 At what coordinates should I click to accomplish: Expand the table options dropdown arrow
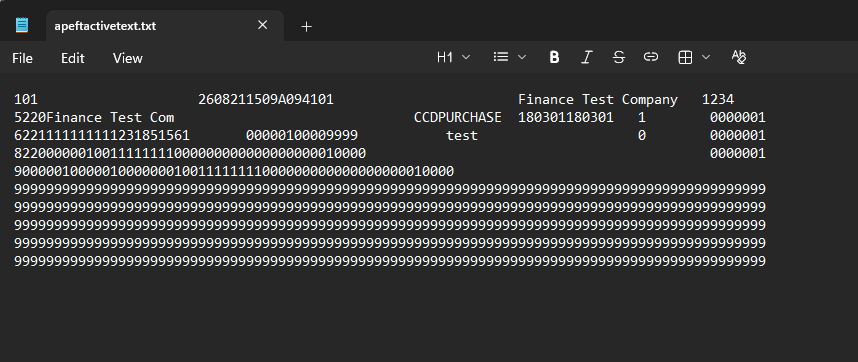706,57
